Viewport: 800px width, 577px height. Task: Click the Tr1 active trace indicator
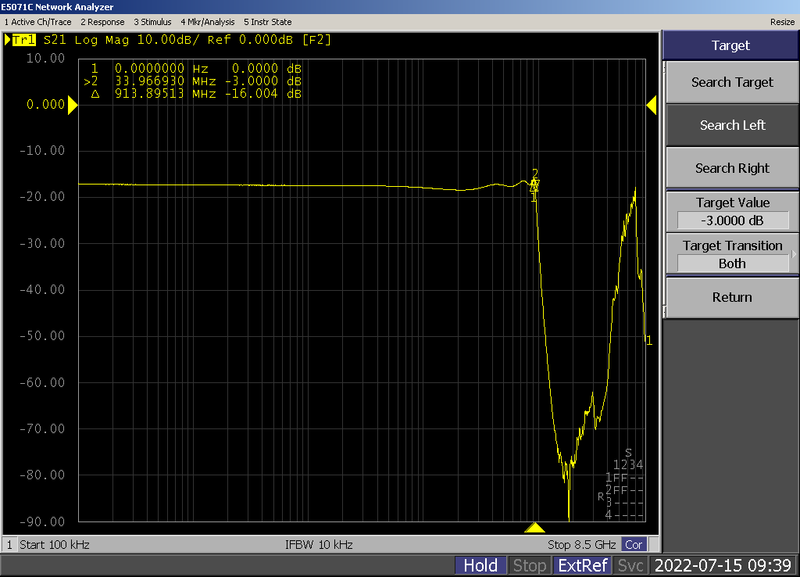23,40
